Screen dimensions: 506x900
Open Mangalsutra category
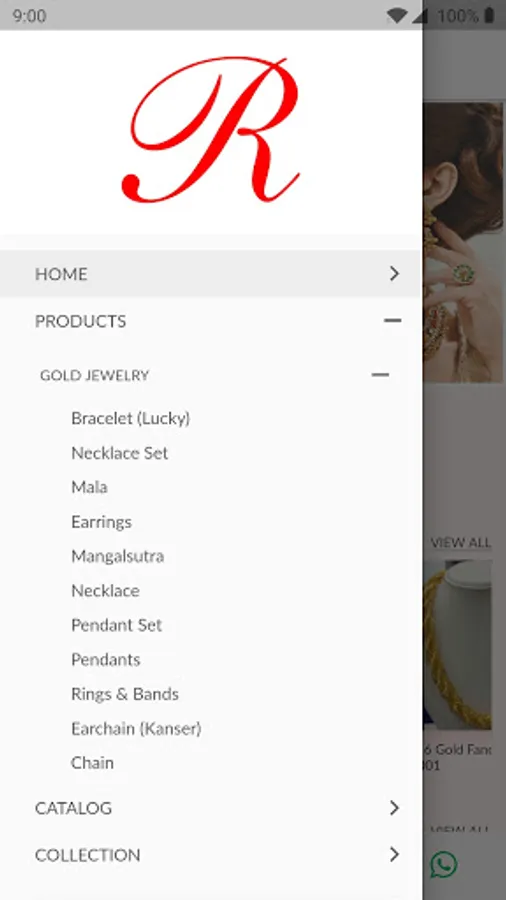click(x=118, y=556)
